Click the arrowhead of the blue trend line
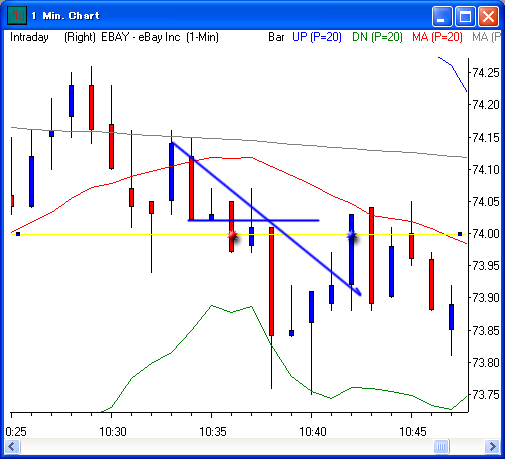This screenshot has width=505, height=459. pos(357,292)
